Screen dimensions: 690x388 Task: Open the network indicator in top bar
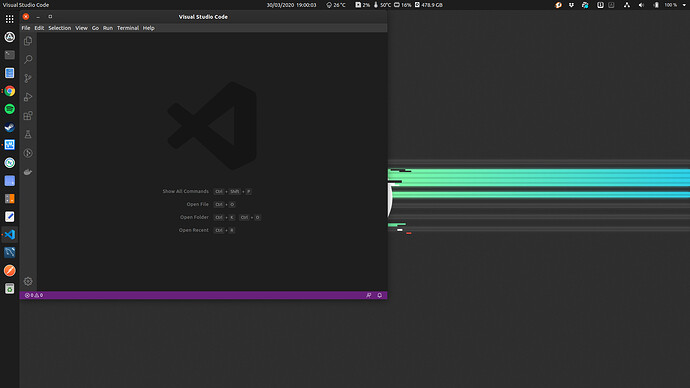click(x=627, y=5)
